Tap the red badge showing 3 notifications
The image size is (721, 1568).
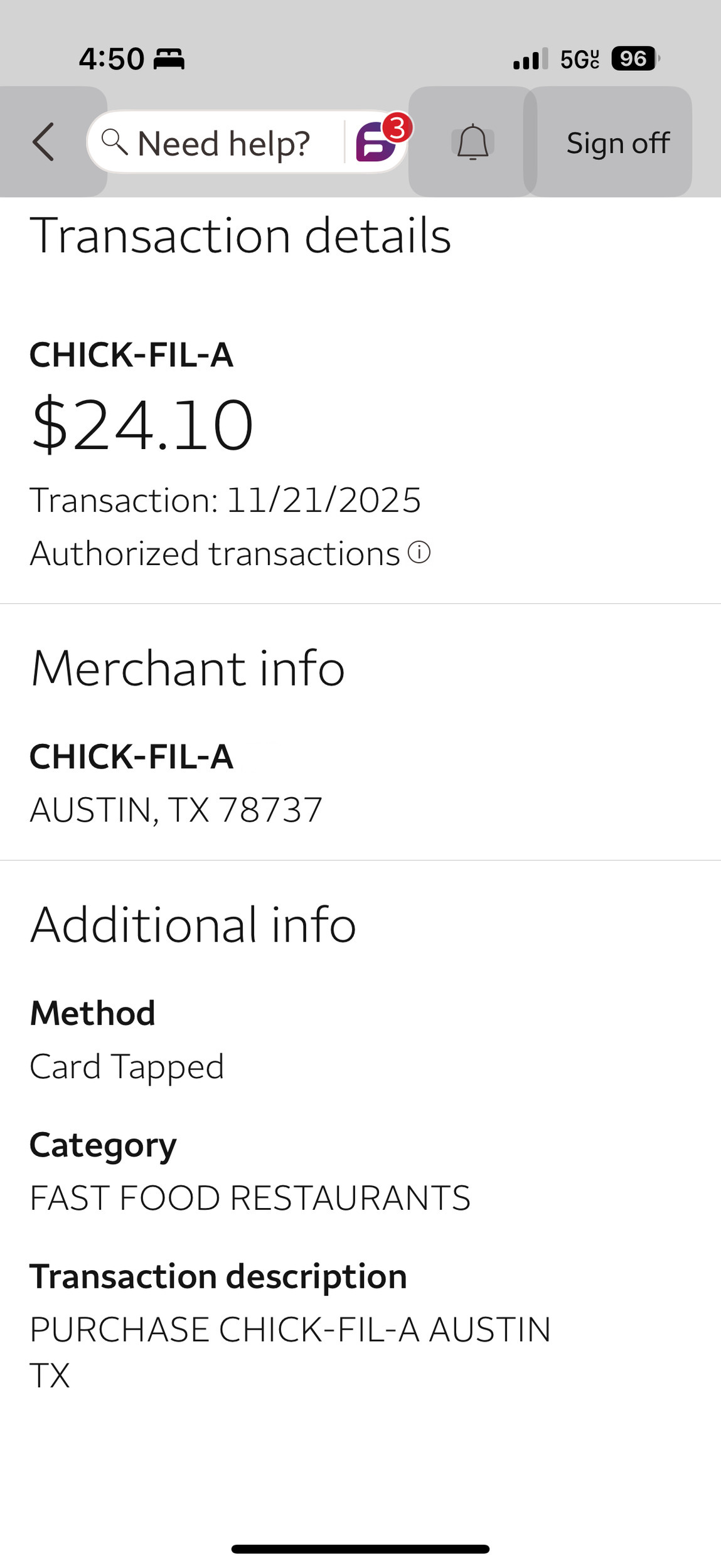pyautogui.click(x=397, y=128)
